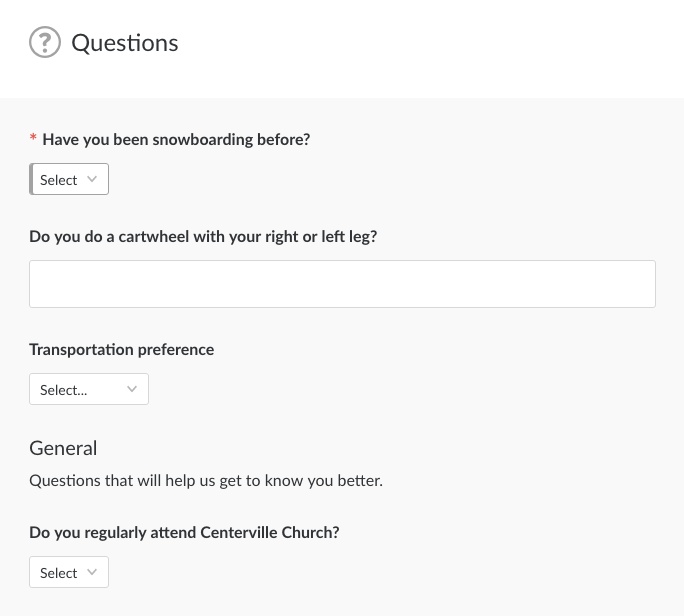This screenshot has width=684, height=616.
Task: Click the 'Have you been snowboarding before?' label
Action: pyautogui.click(x=176, y=140)
